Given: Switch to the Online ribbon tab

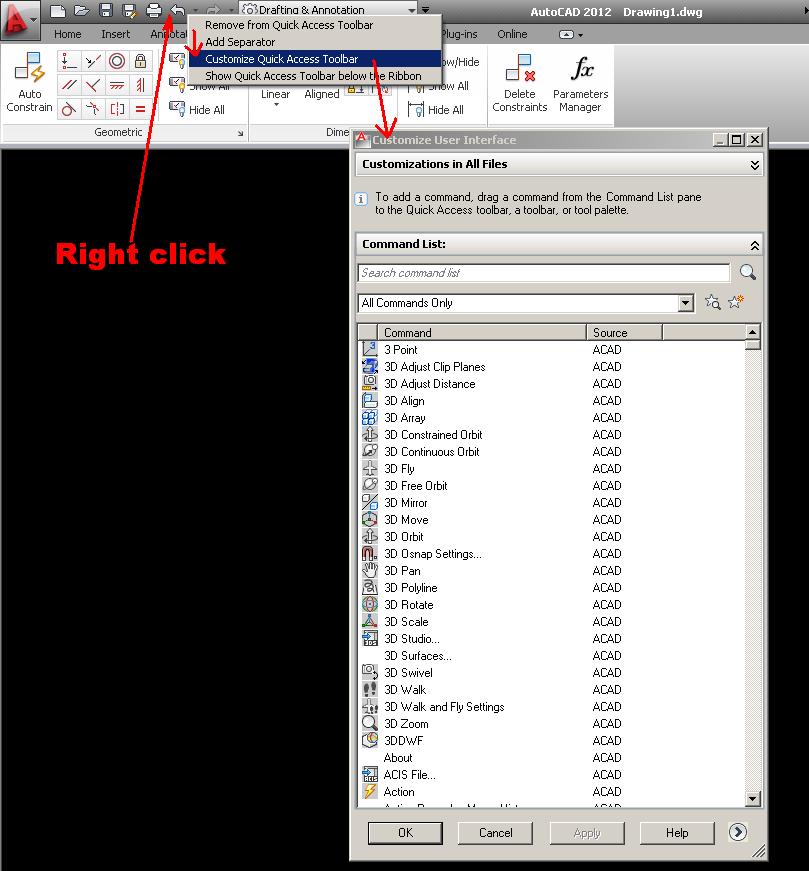Looking at the screenshot, I should [x=512, y=34].
